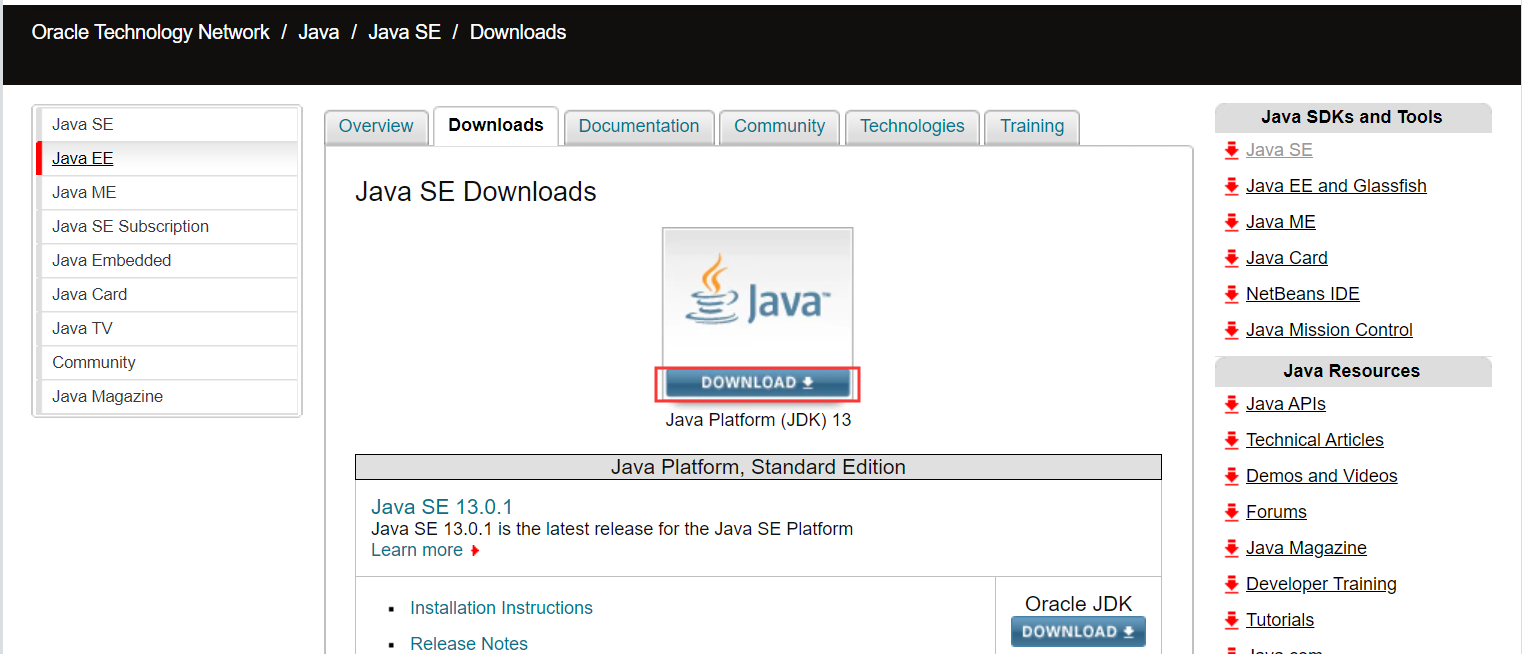
Task: Open Installation Instructions link
Action: [x=501, y=608]
